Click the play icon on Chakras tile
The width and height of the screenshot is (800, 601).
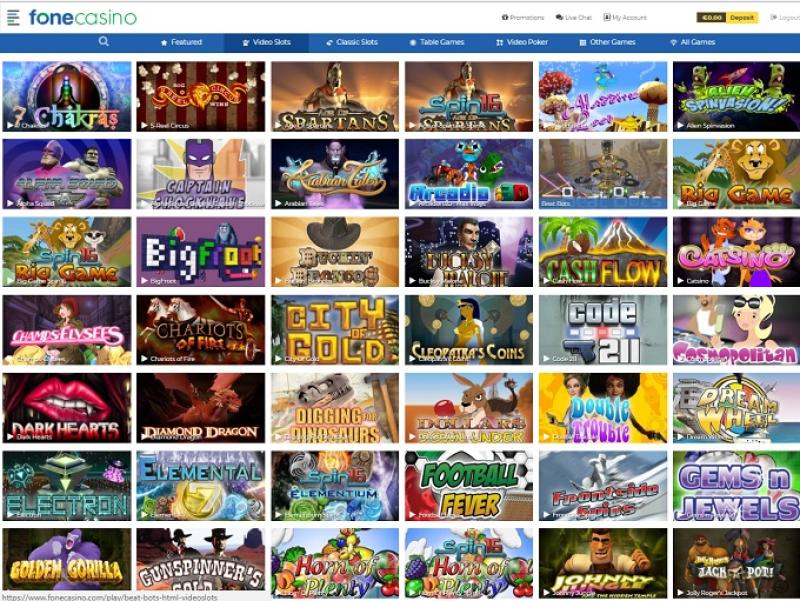coord(10,126)
